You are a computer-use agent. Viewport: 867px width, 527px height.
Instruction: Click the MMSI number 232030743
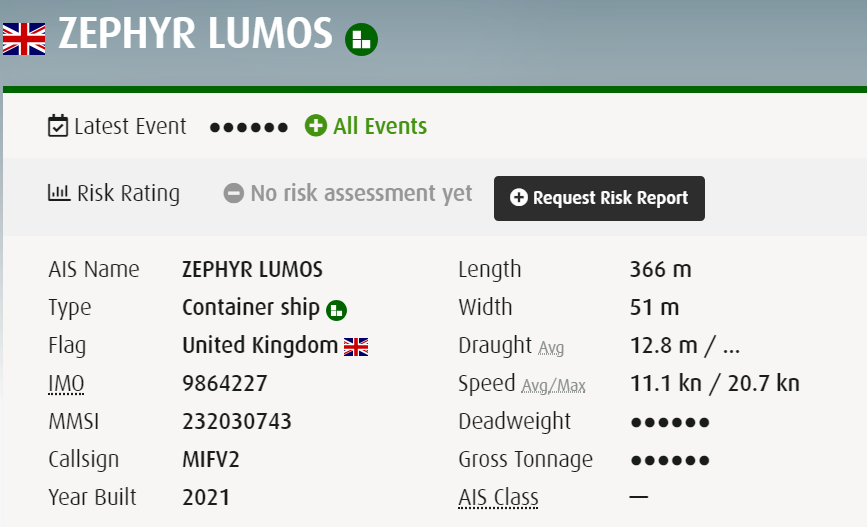coord(237,421)
